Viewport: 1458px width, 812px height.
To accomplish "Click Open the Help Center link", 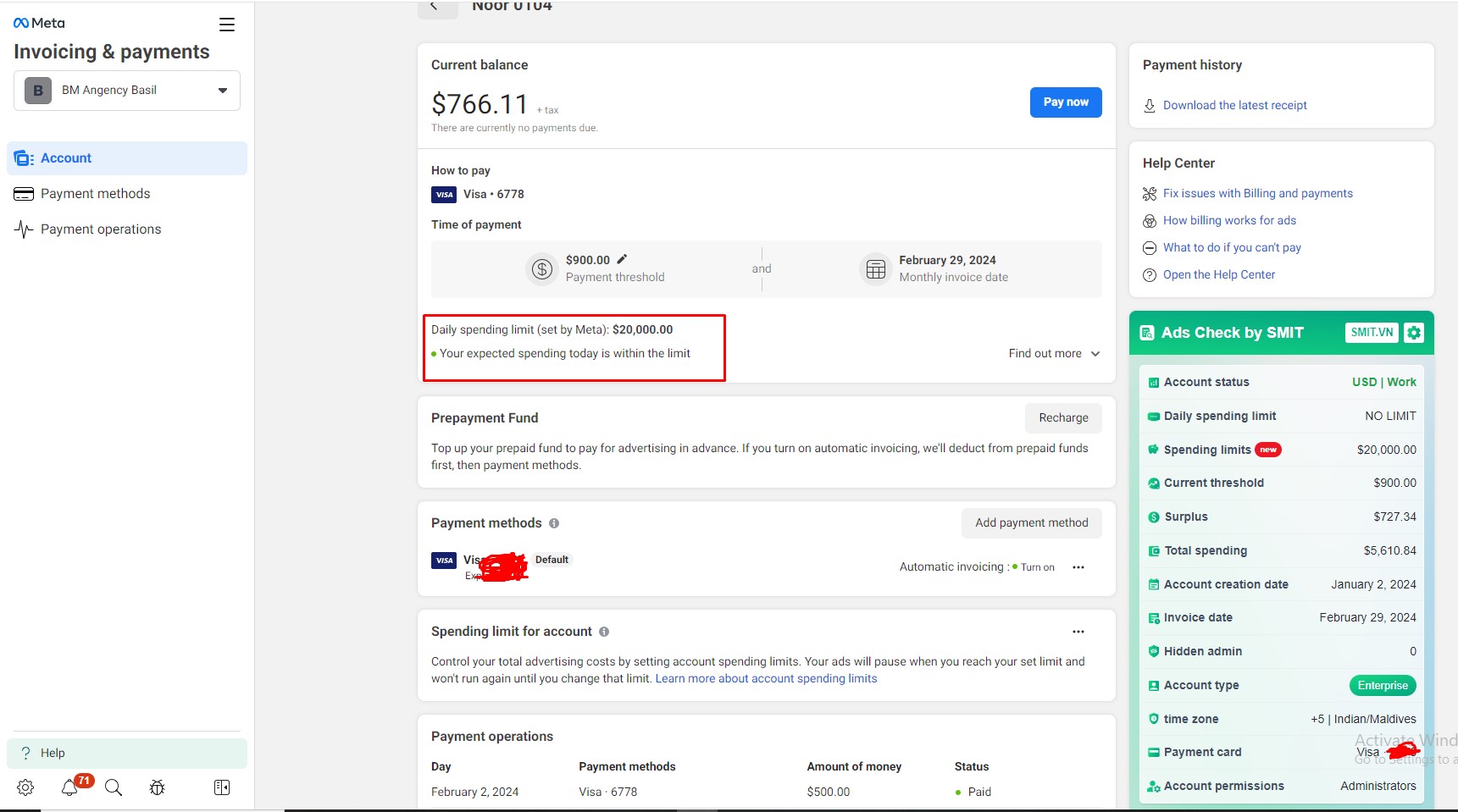I will pos(1218,275).
